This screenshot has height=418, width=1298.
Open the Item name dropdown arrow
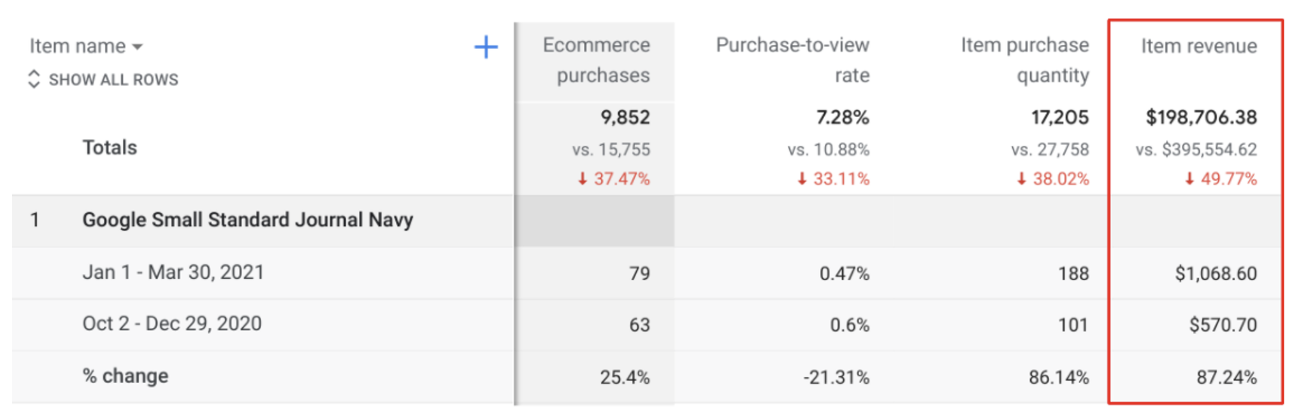pos(137,47)
